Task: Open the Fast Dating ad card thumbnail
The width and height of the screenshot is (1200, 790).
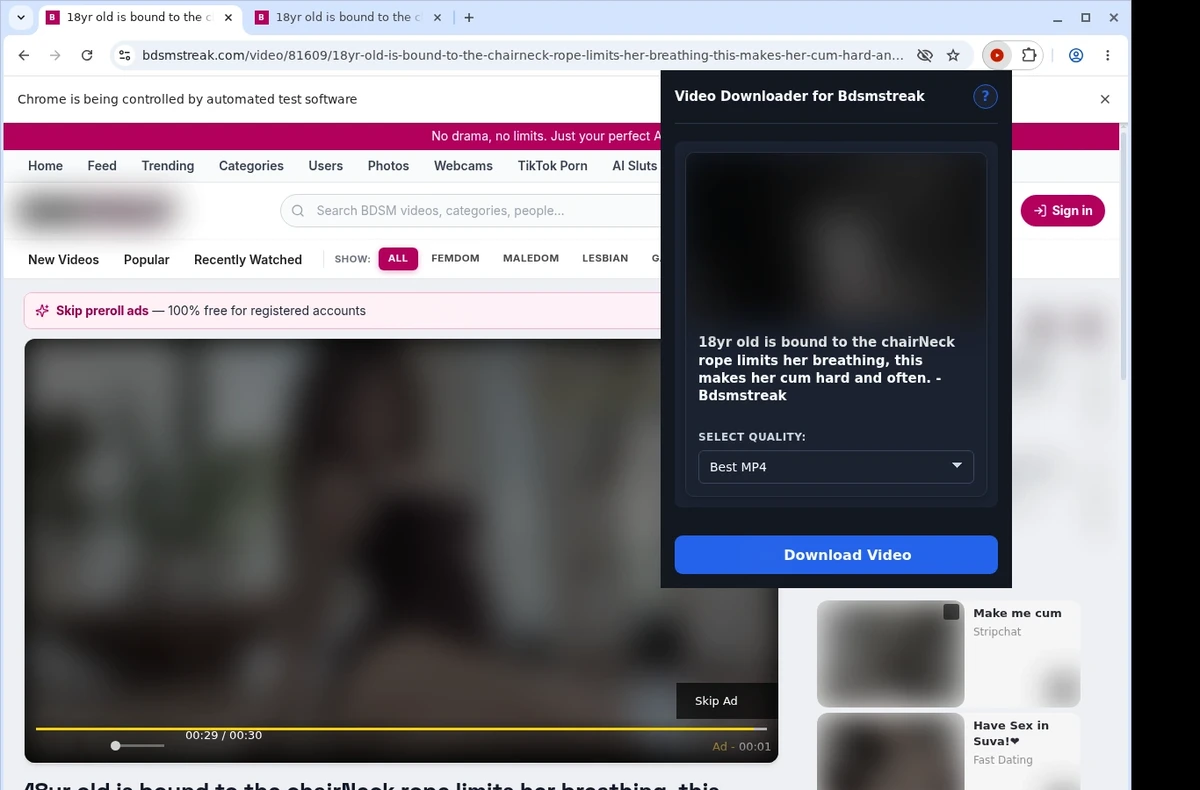Action: pos(890,751)
